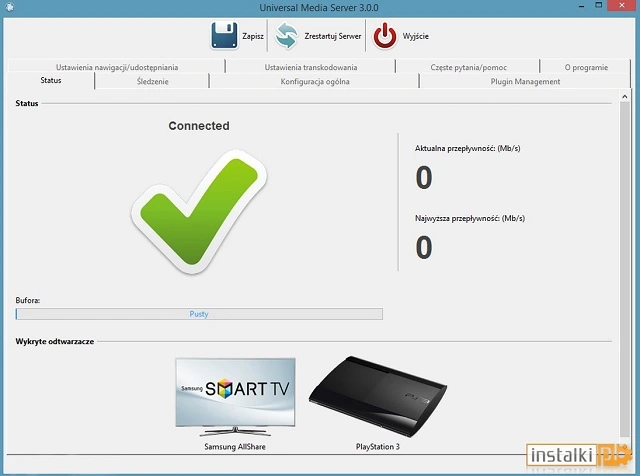This screenshot has width=640, height=476.
Task: Click the Wyjście text label
Action: point(416,36)
